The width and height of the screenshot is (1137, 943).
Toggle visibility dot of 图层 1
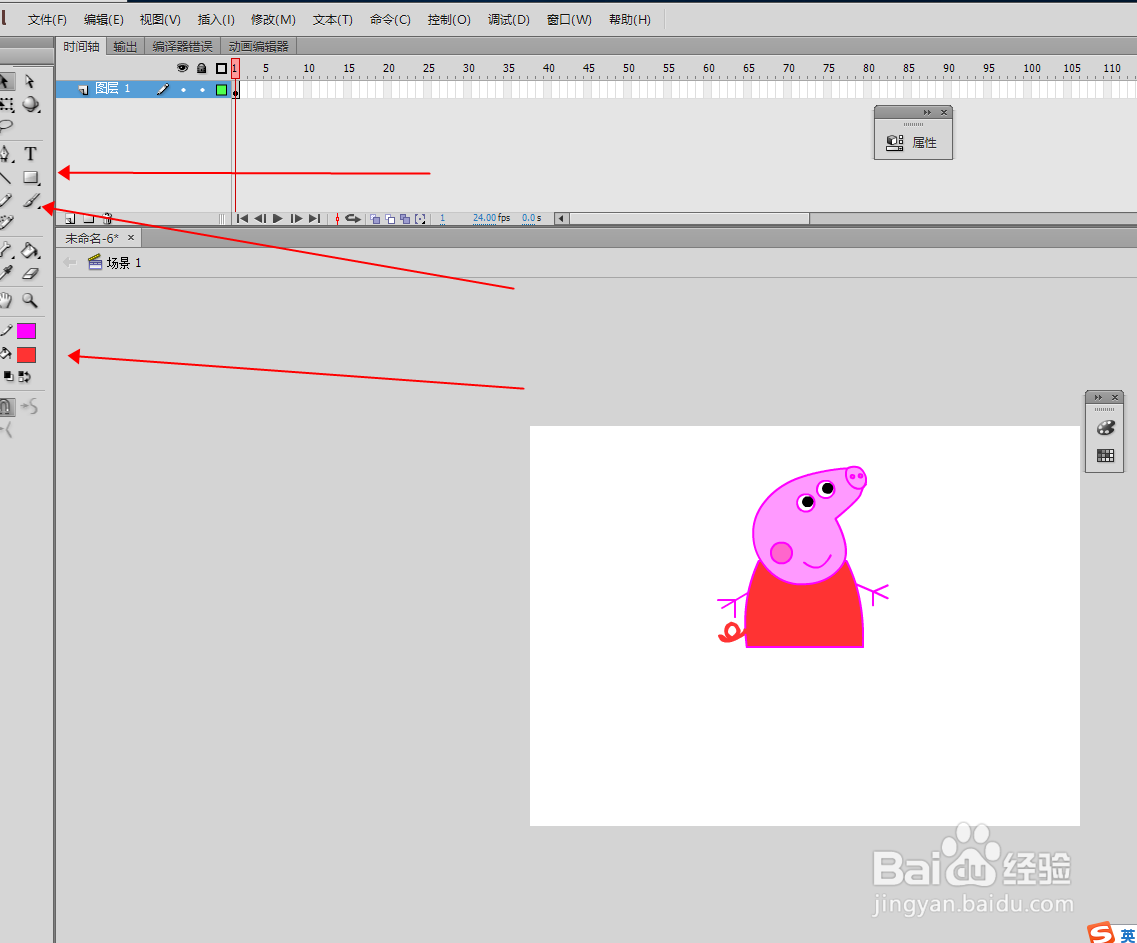[183, 90]
